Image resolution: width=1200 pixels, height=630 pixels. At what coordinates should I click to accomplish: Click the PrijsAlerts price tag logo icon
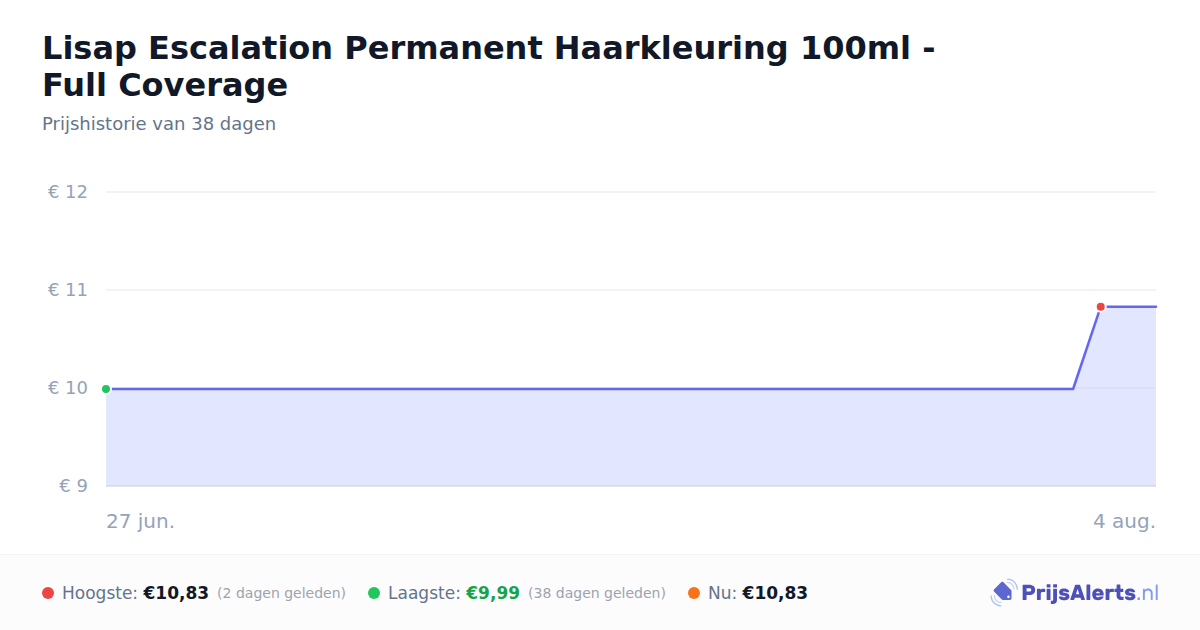tap(1003, 593)
